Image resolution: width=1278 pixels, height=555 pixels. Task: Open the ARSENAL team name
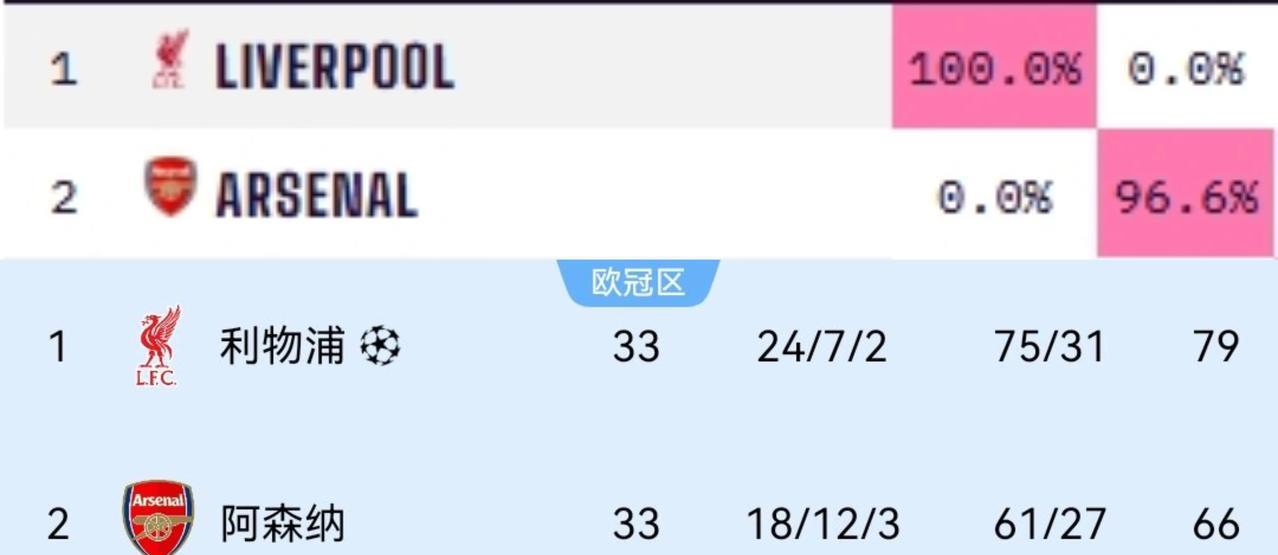click(316, 194)
